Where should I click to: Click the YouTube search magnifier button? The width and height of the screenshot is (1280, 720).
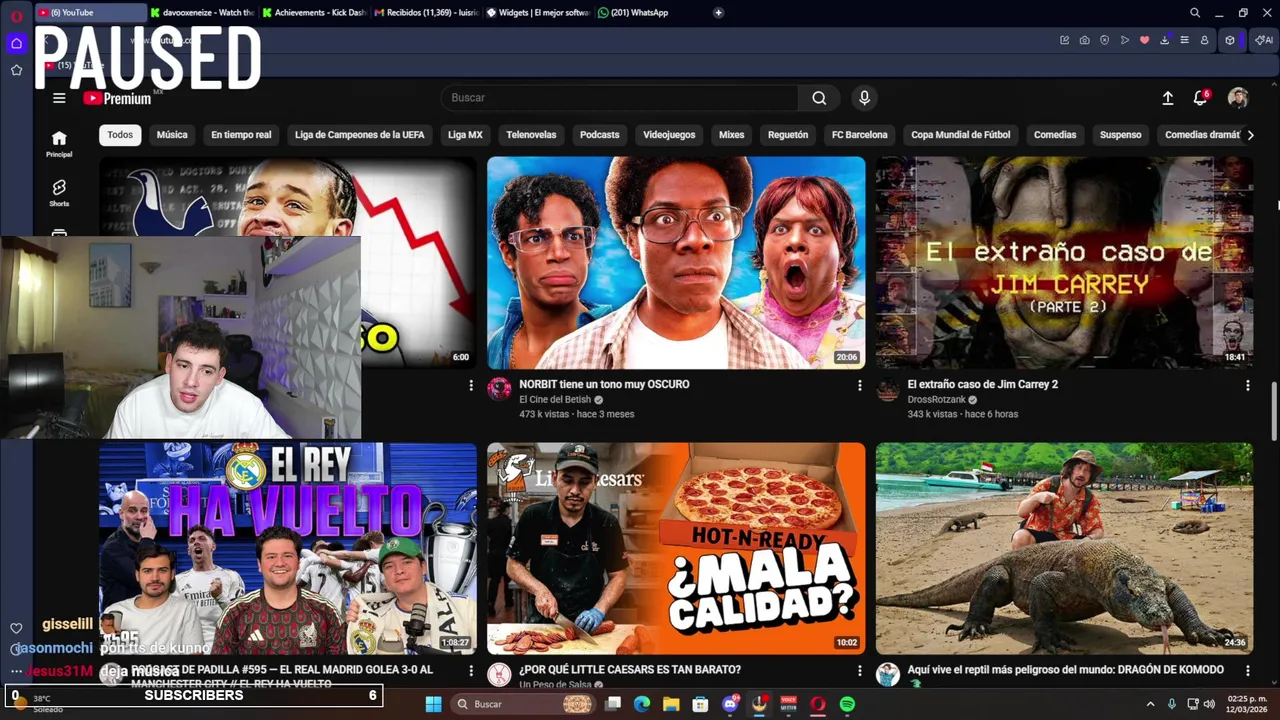coord(819,98)
